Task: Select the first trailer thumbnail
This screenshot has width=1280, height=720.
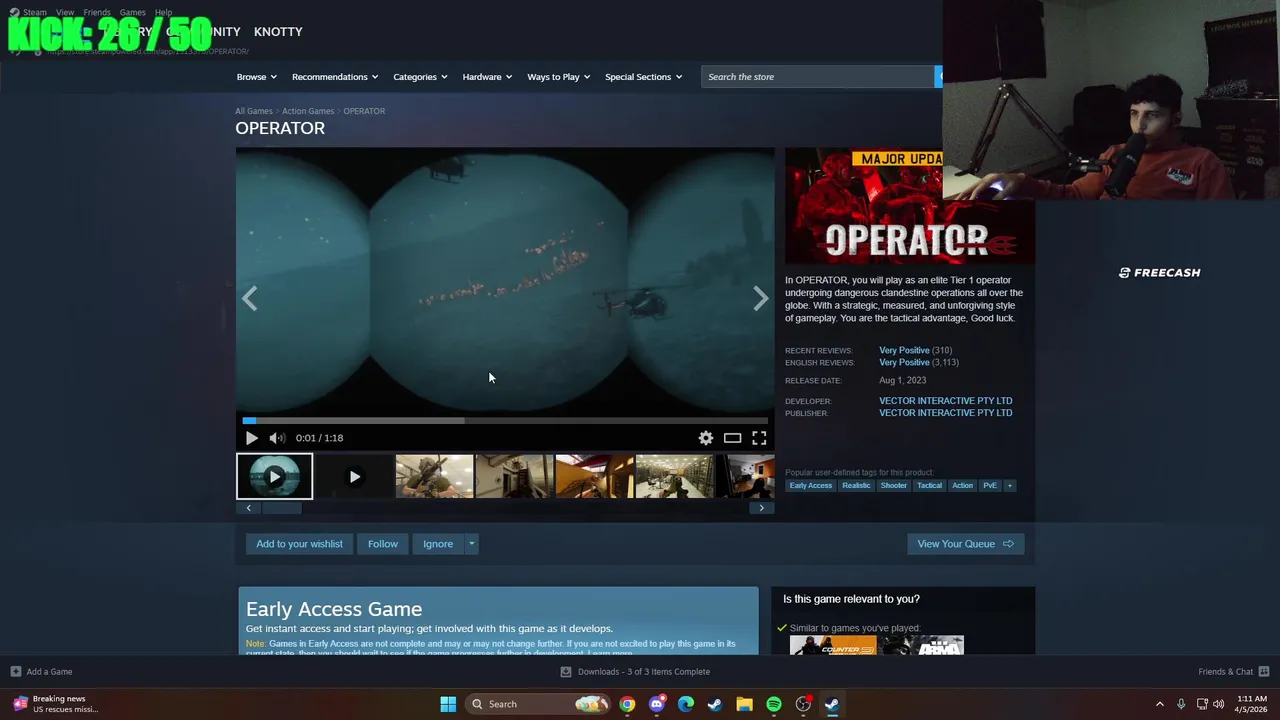Action: pyautogui.click(x=274, y=477)
